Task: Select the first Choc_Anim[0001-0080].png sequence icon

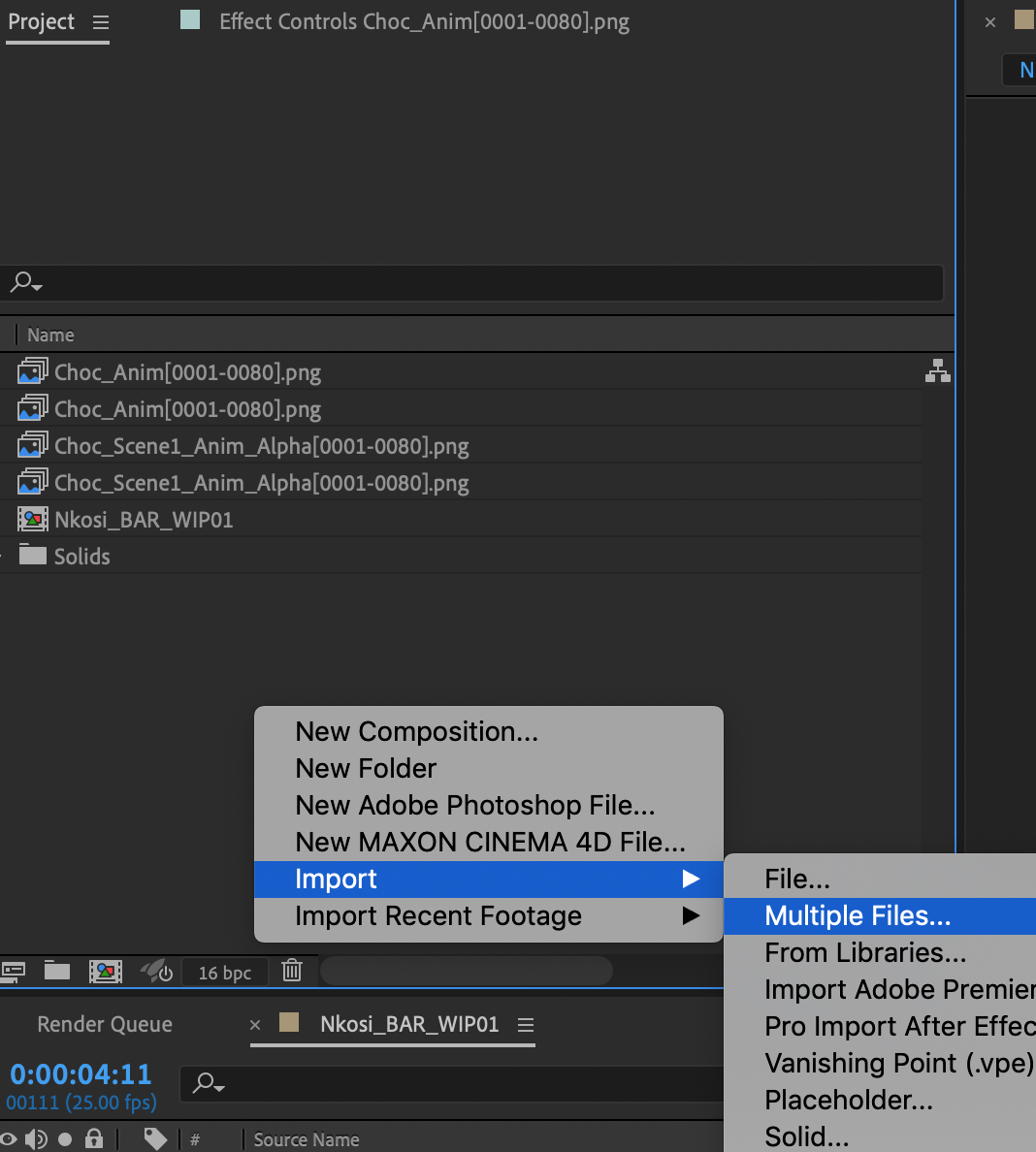Action: coord(32,371)
